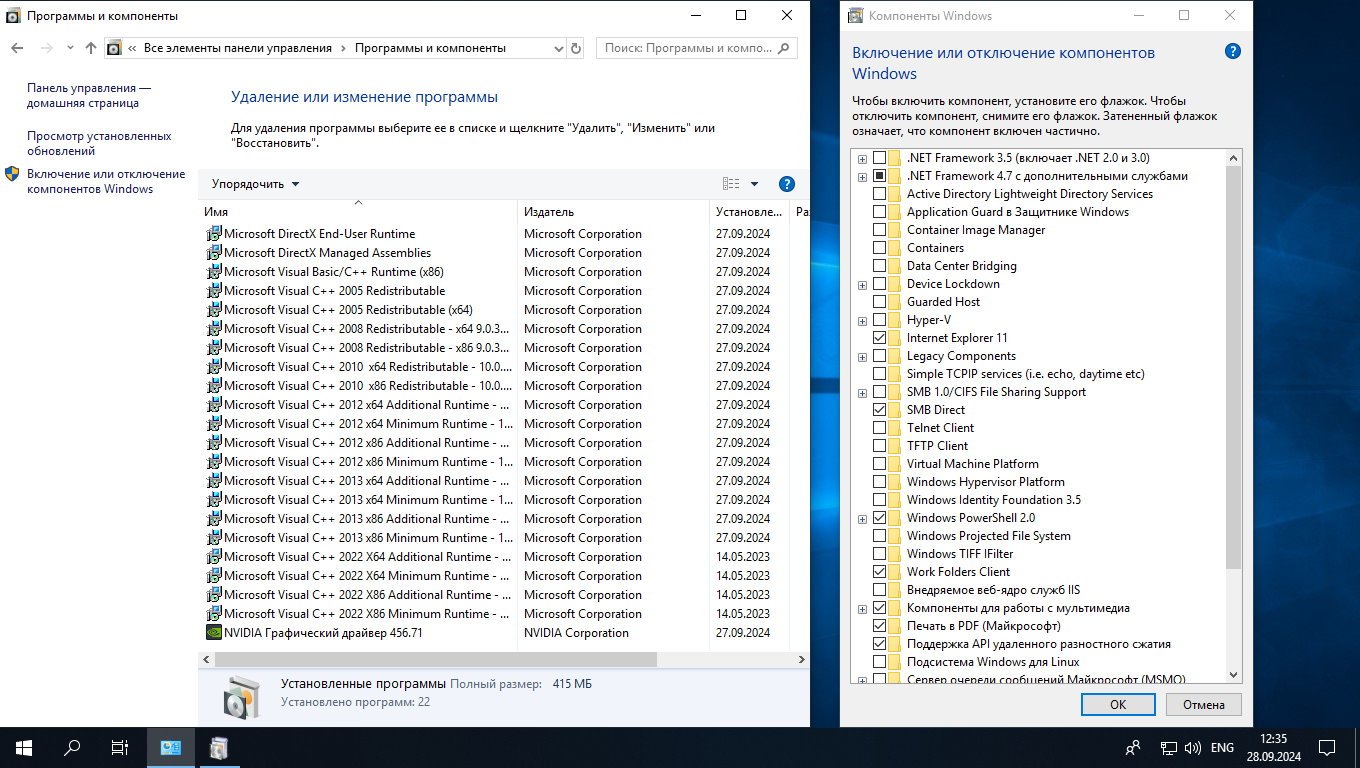Open the Упорядочить dropdown menu
Screen dimensions: 1360x768
click(255, 184)
